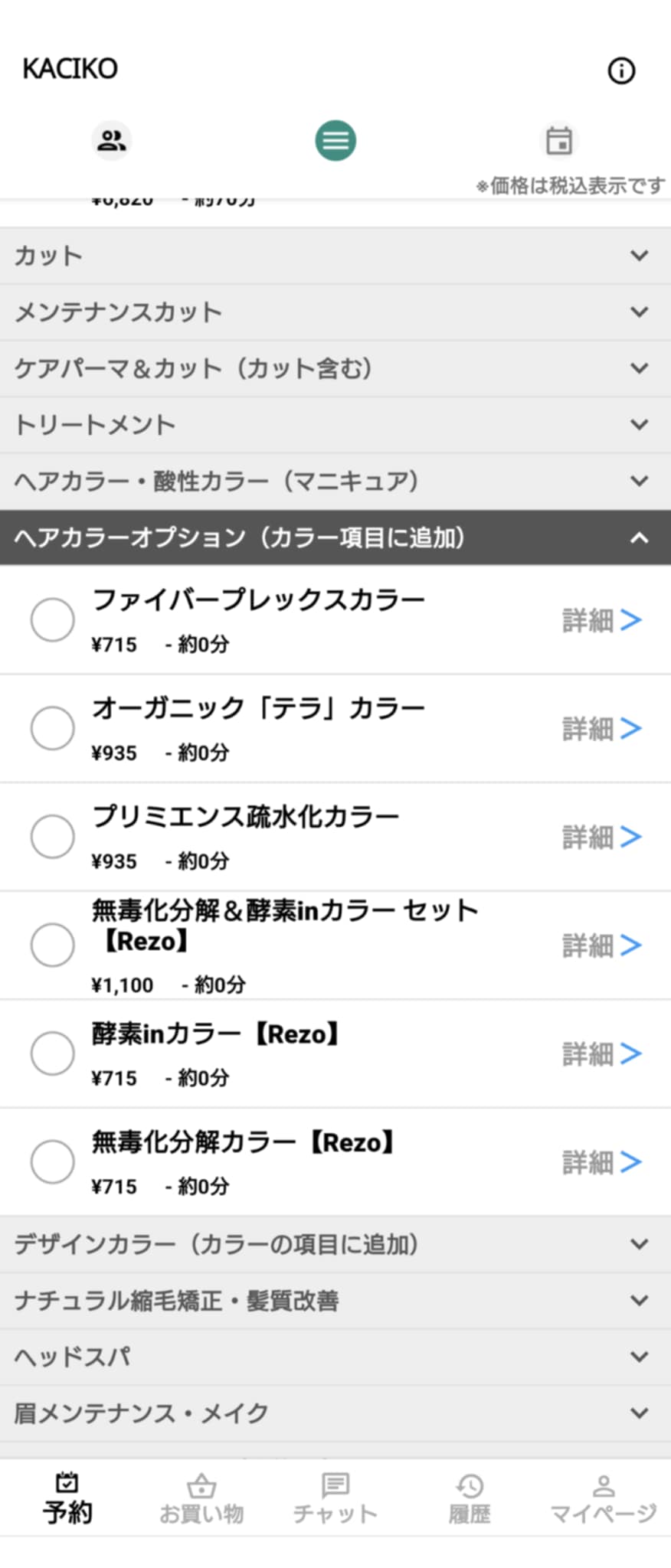This screenshot has height=1568, width=671.
Task: Select 無毒化分解&酵素inカラー セット radio
Action: [x=52, y=945]
